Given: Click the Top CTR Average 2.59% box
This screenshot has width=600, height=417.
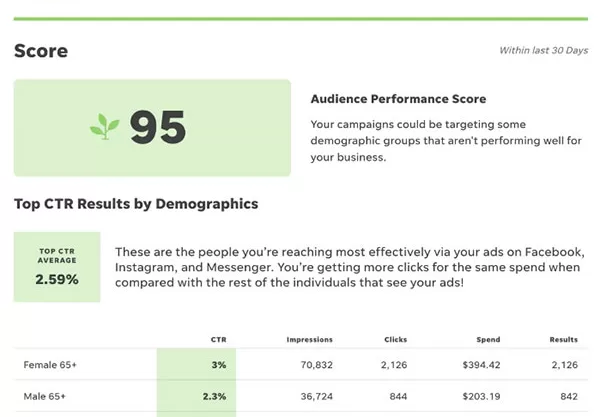Looking at the screenshot, I should [57, 267].
